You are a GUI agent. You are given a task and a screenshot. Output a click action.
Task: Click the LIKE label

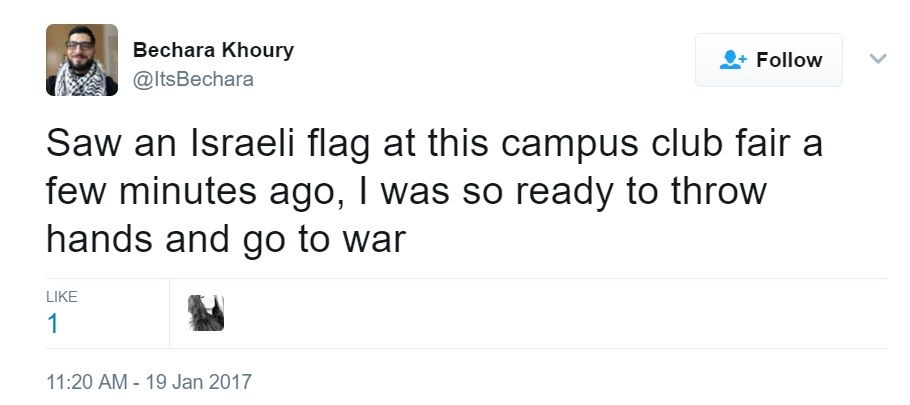pos(62,297)
